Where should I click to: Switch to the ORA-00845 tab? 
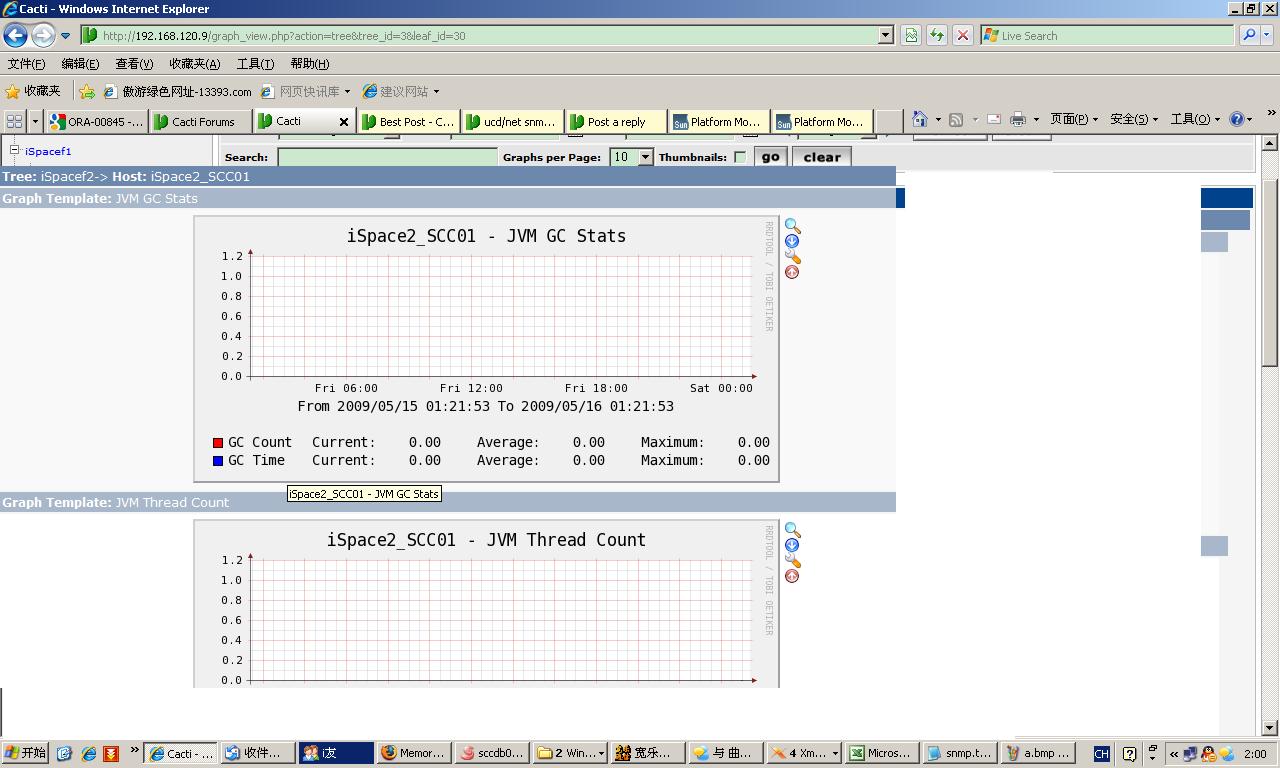(97, 122)
